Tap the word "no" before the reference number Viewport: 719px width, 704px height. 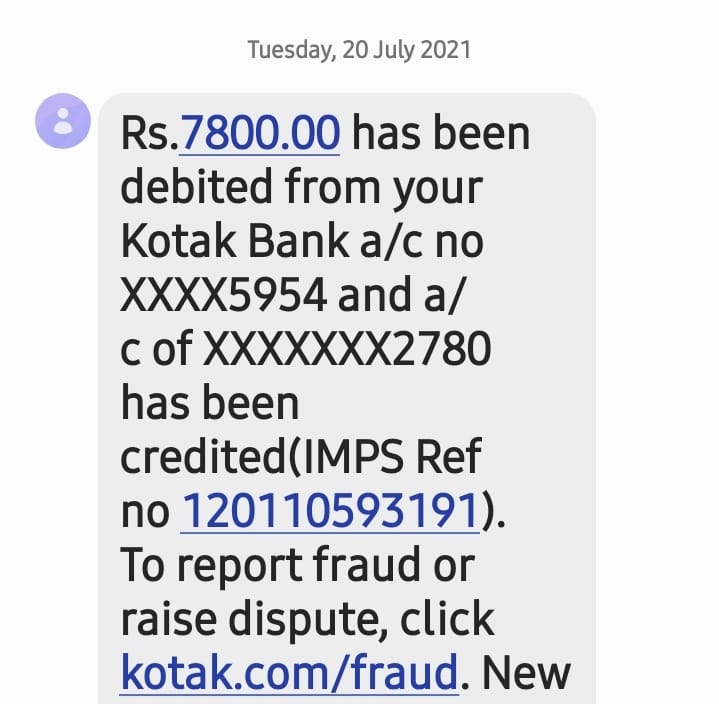pos(145,512)
